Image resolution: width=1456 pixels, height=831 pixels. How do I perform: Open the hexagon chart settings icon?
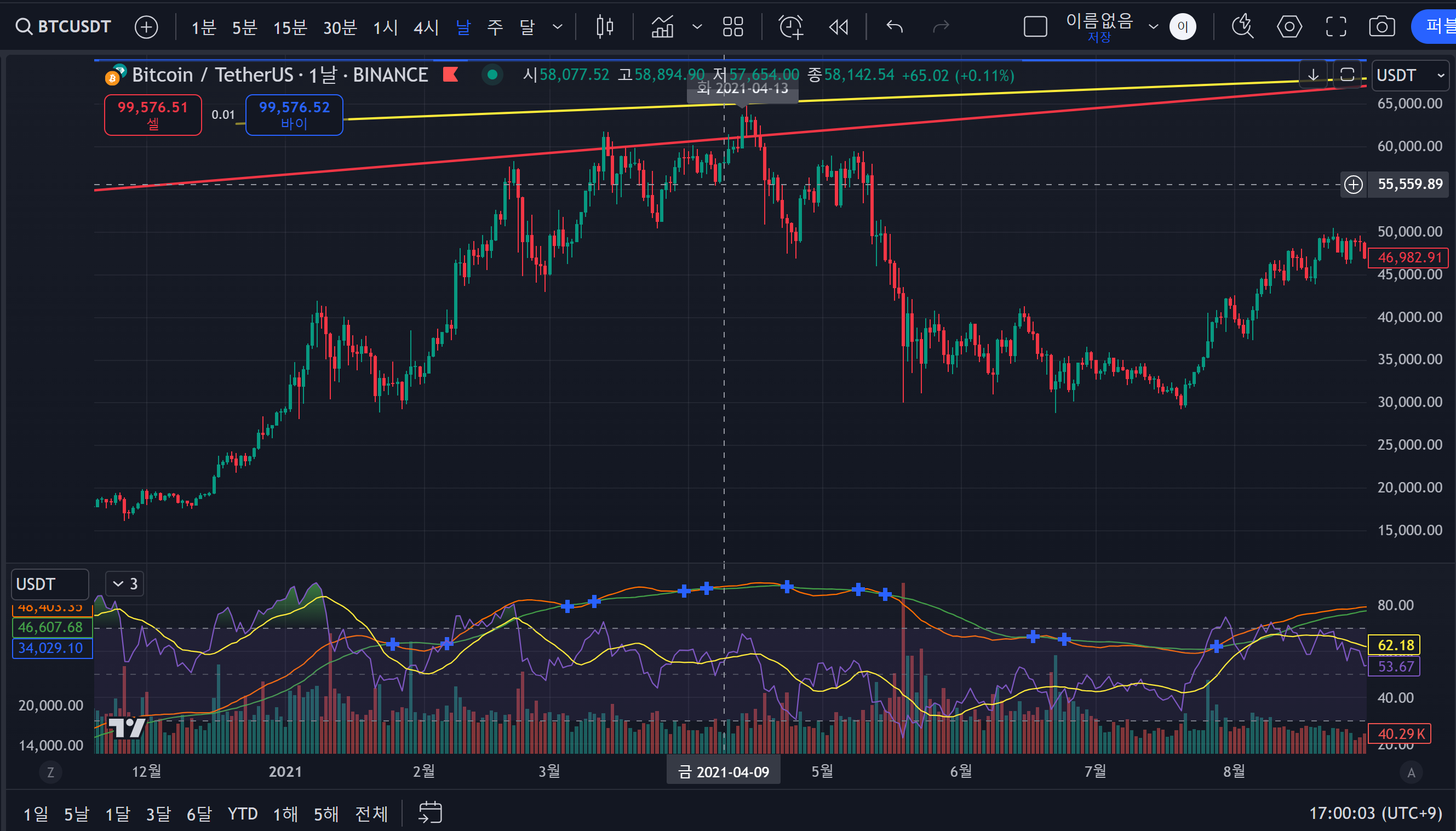coord(1289,26)
